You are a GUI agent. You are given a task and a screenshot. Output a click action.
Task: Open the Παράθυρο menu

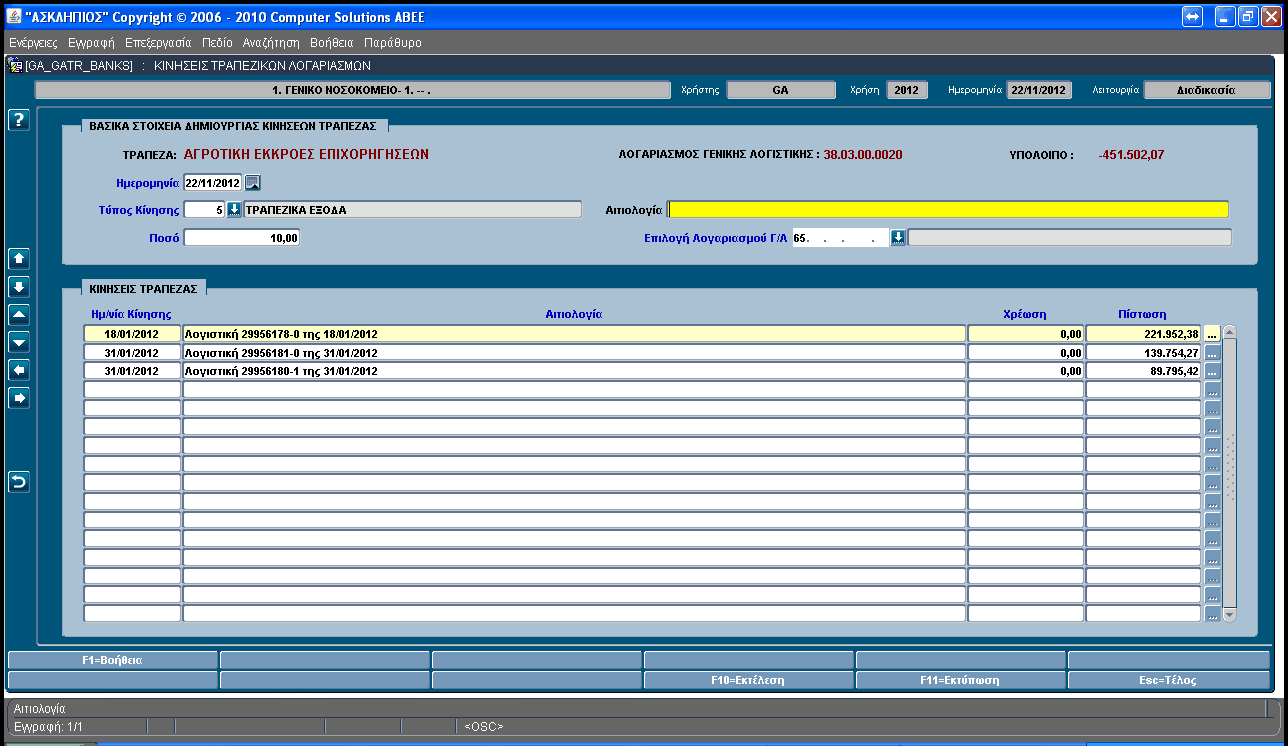[x=393, y=43]
